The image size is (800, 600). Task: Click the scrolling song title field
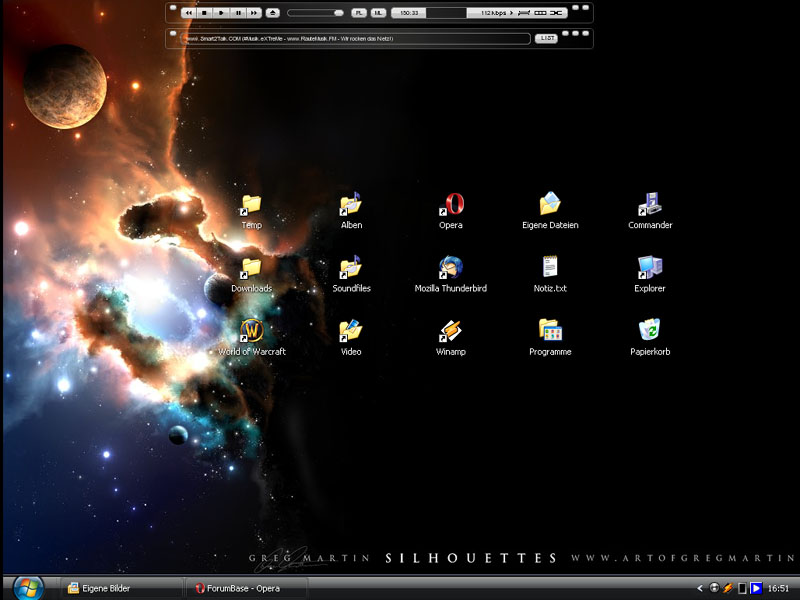(x=356, y=39)
